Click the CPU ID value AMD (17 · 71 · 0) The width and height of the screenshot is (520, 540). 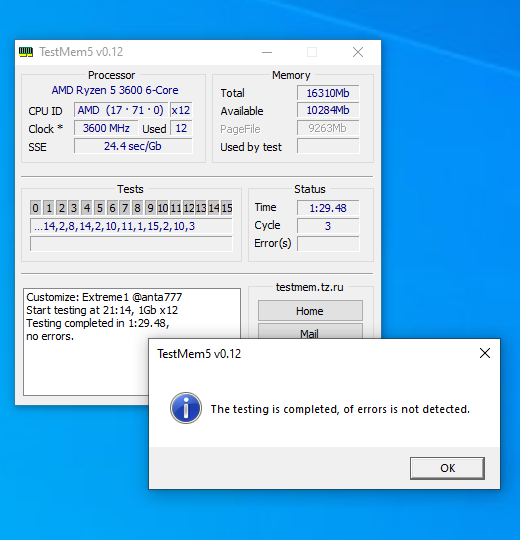pos(121,110)
